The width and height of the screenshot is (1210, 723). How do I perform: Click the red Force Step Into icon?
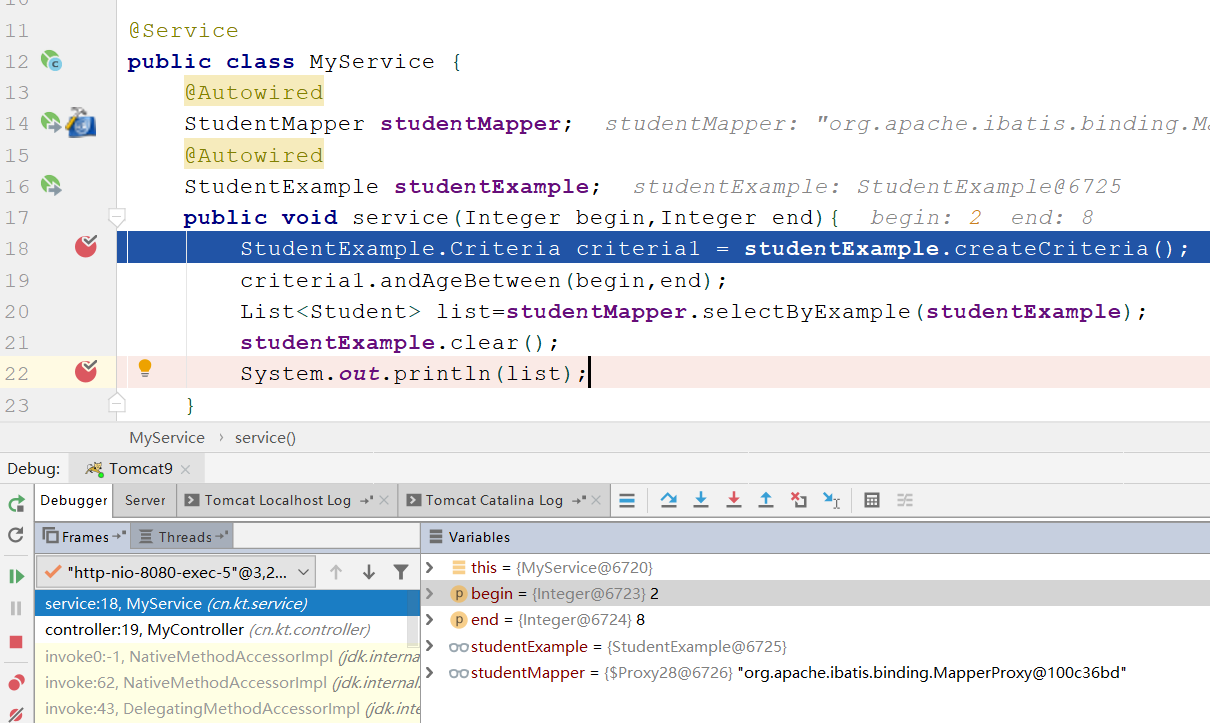tap(734, 500)
